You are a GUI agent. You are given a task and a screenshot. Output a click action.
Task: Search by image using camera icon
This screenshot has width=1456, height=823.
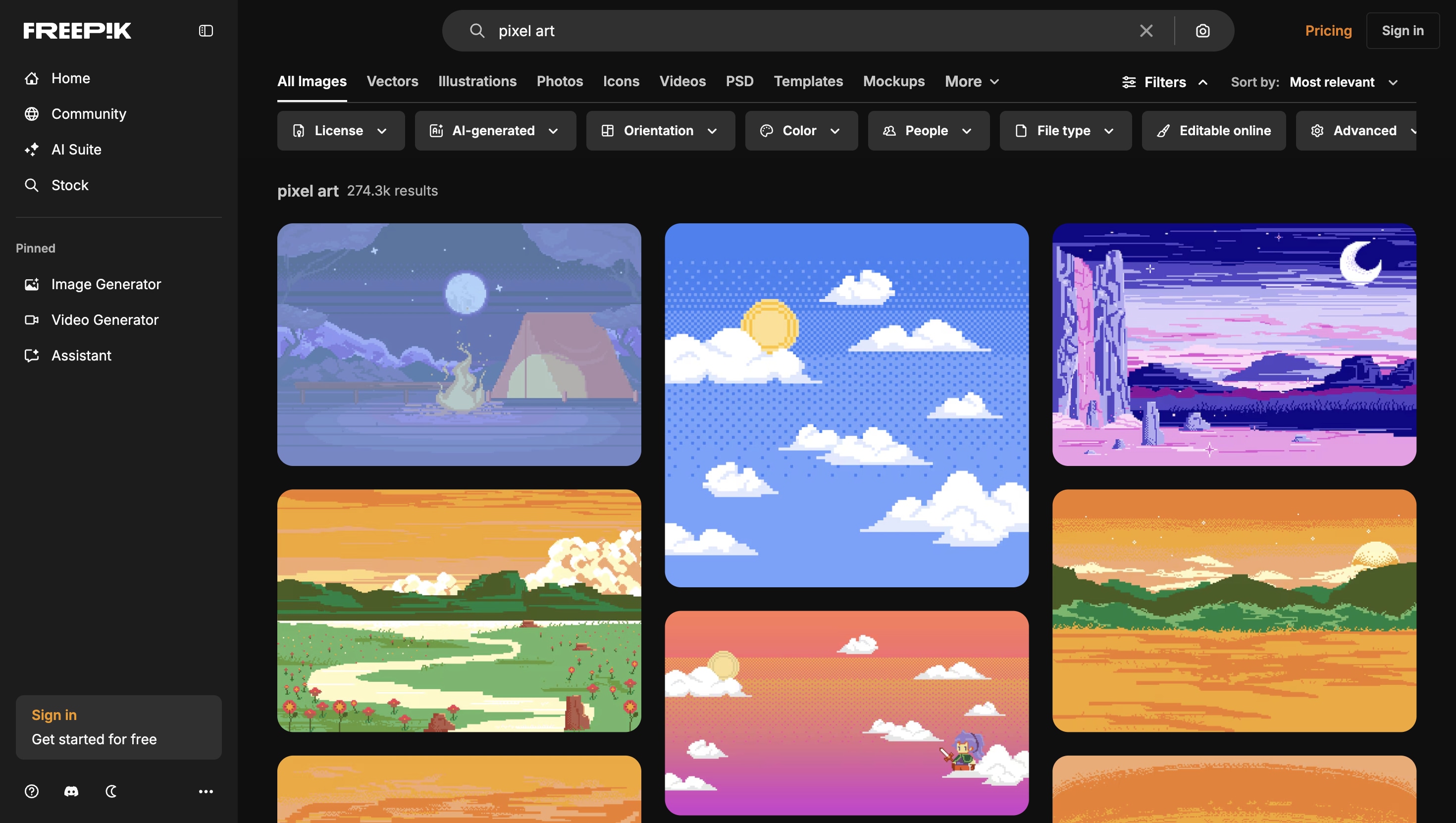(1202, 31)
